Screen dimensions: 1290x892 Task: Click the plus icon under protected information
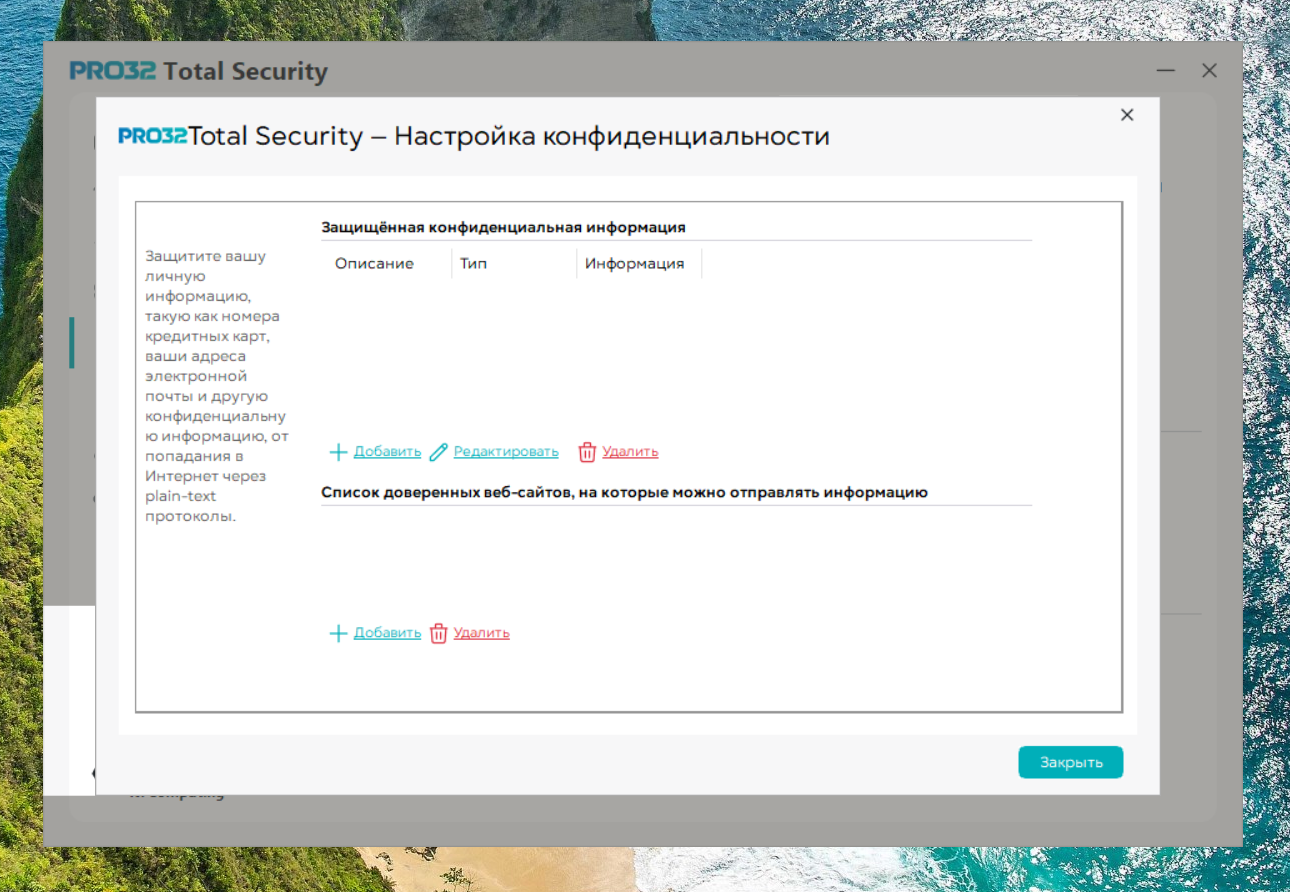338,452
